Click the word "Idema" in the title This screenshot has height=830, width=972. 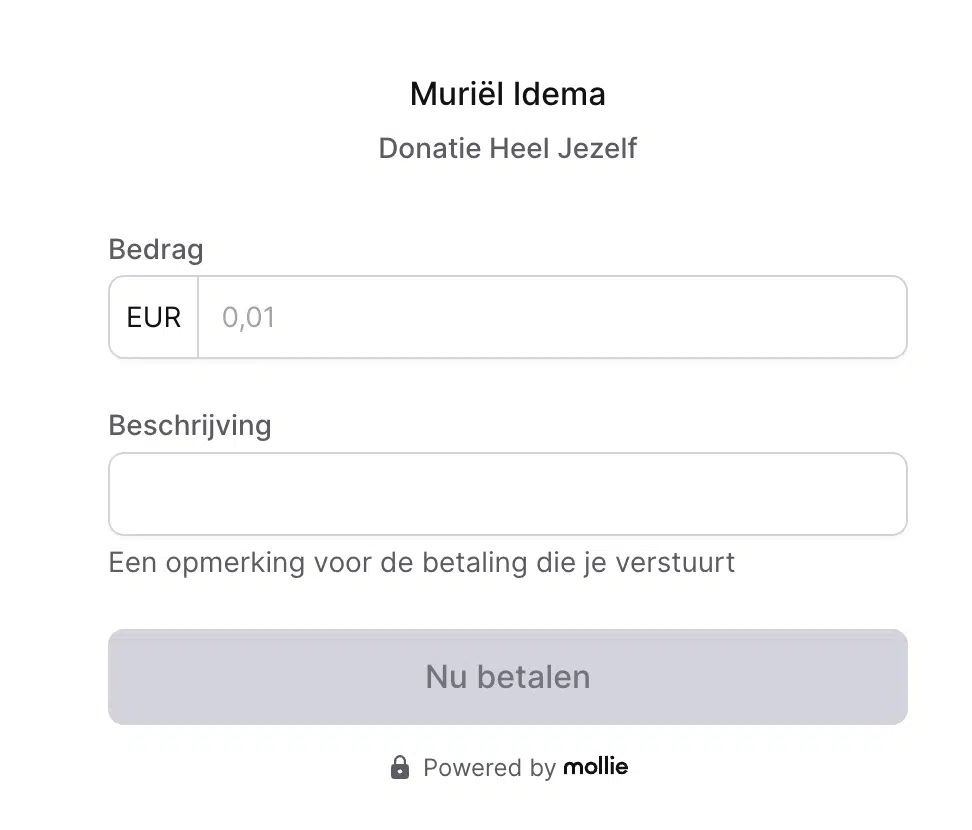point(559,94)
